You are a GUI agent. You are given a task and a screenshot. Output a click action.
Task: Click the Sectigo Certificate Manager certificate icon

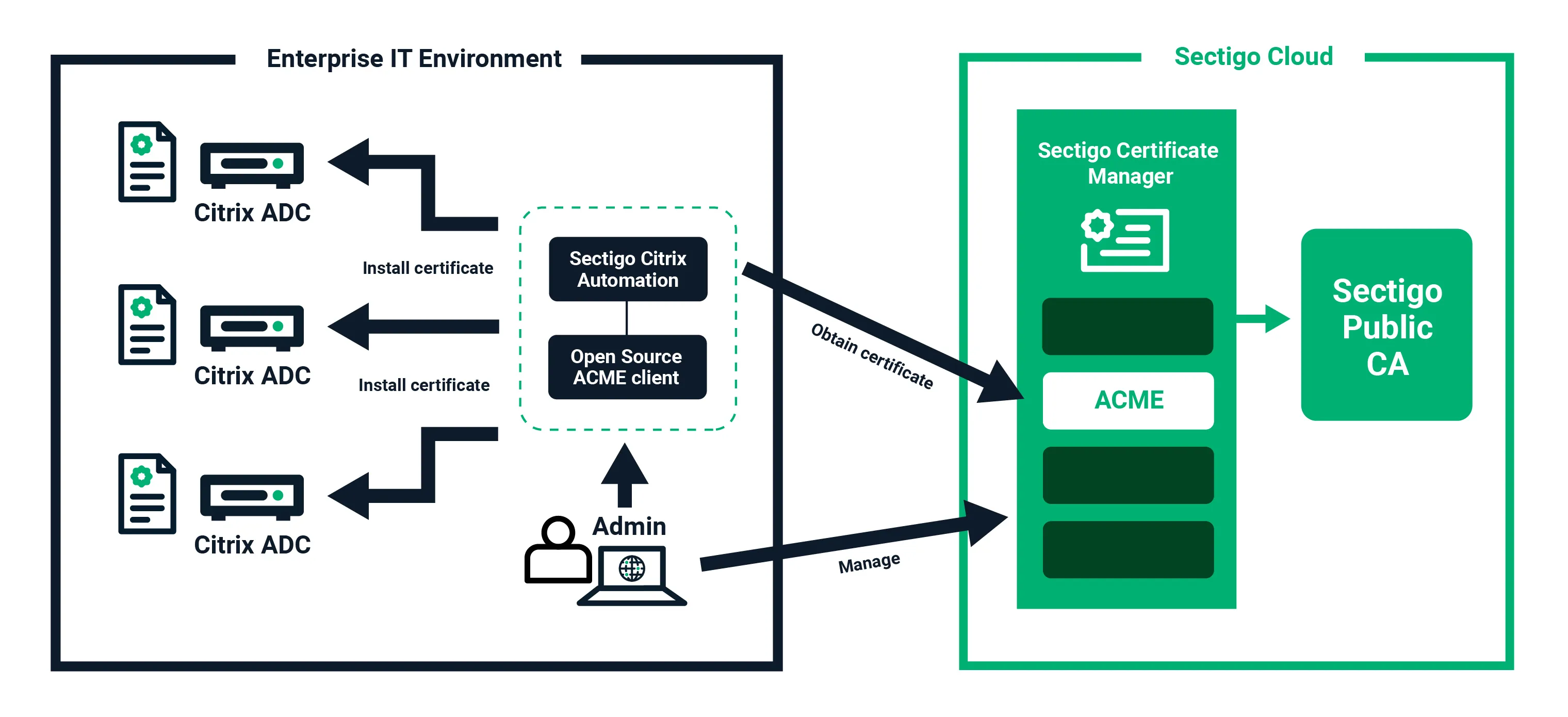point(1125,240)
